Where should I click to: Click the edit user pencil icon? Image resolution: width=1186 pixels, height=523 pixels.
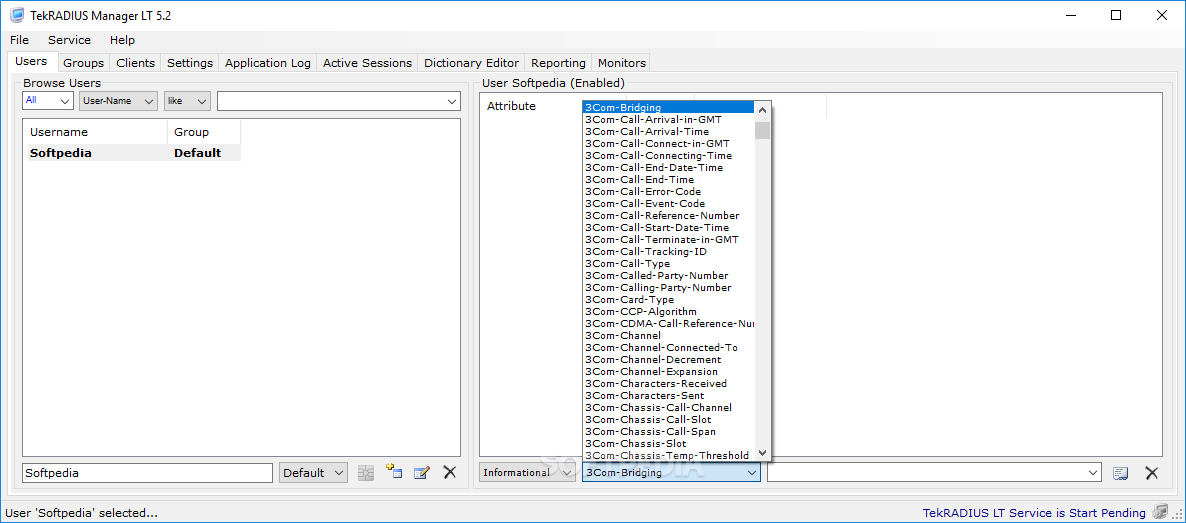pos(422,472)
